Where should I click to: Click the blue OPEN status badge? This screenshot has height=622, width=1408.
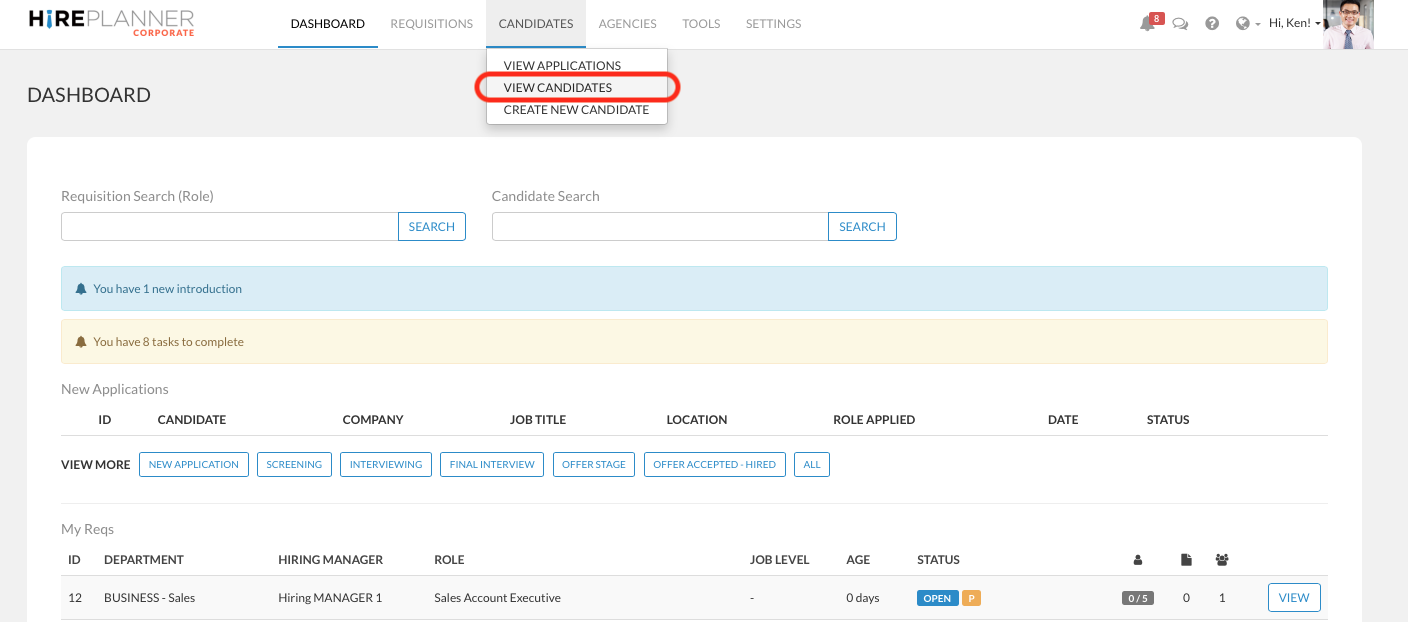pos(937,598)
